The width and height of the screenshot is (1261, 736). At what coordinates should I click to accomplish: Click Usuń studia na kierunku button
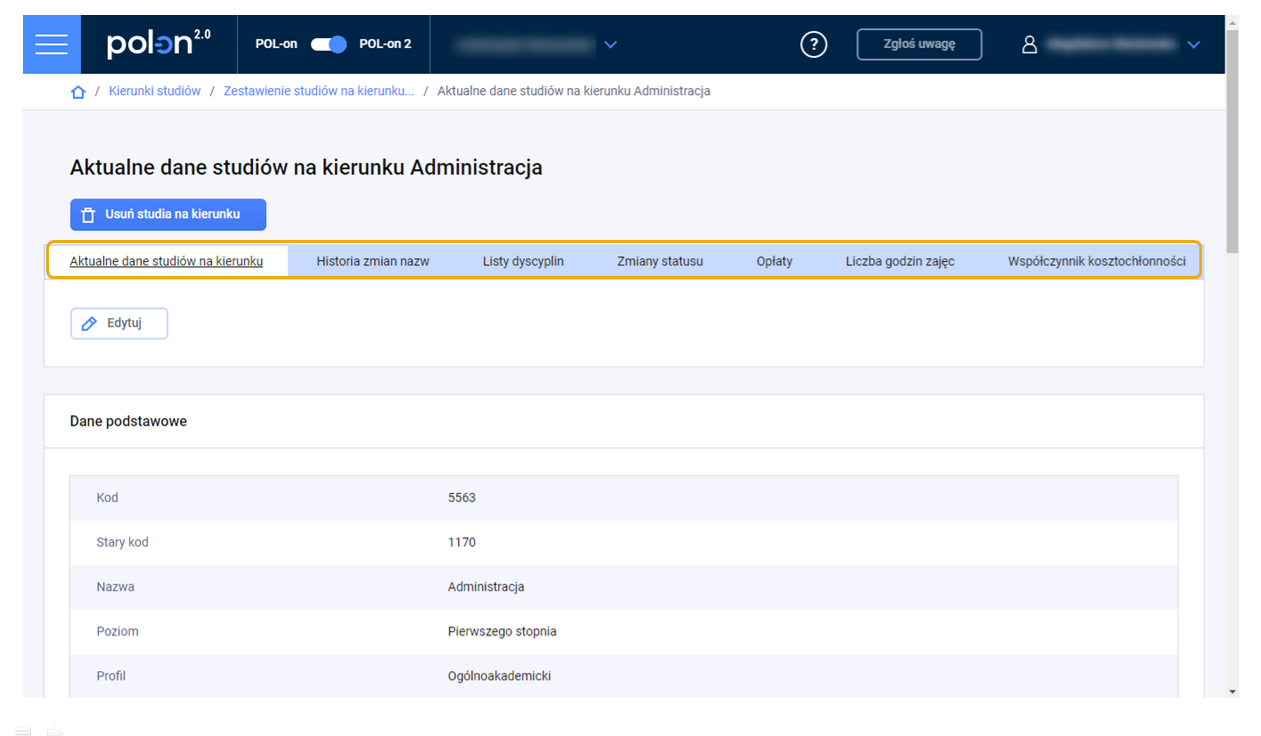click(168, 214)
